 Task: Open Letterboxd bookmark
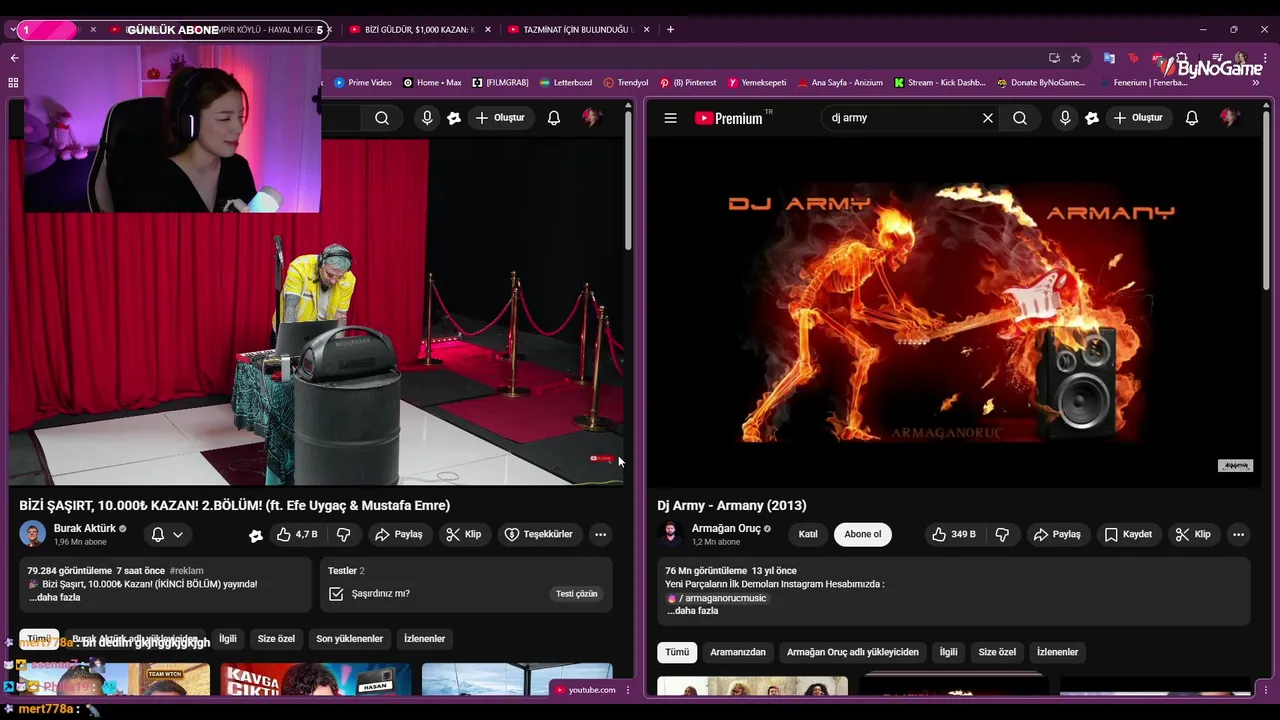coord(566,83)
